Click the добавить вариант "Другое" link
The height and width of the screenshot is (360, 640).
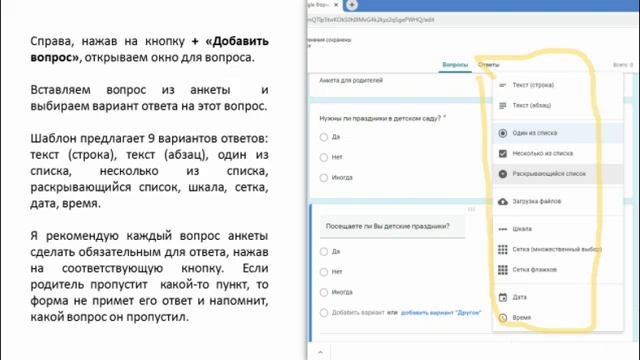441,313
